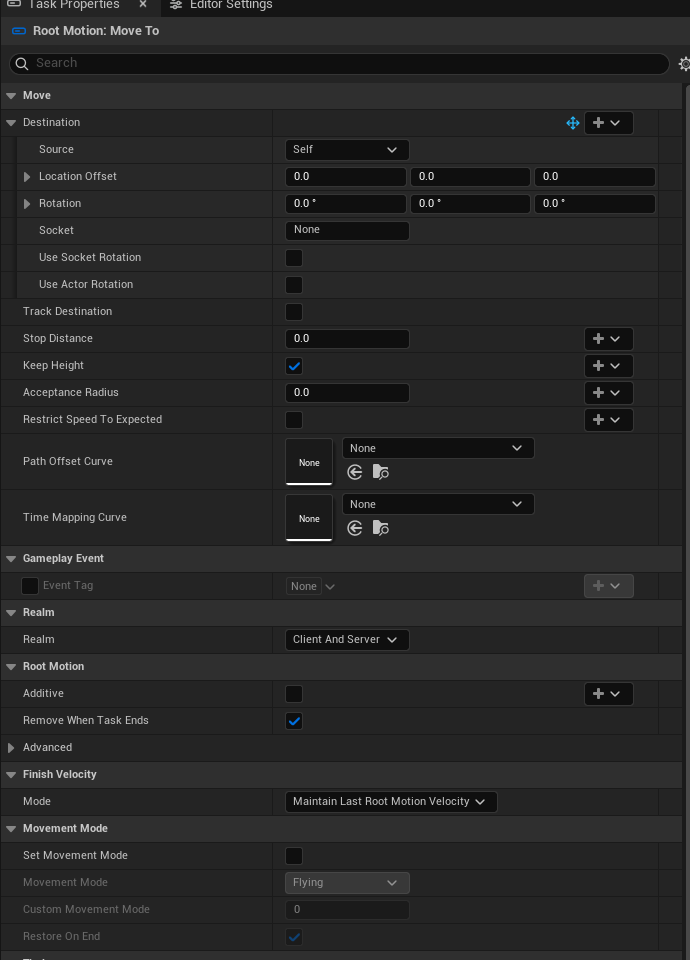Enable the Additive checkbox
Screen dimensions: 690x960
(294, 694)
